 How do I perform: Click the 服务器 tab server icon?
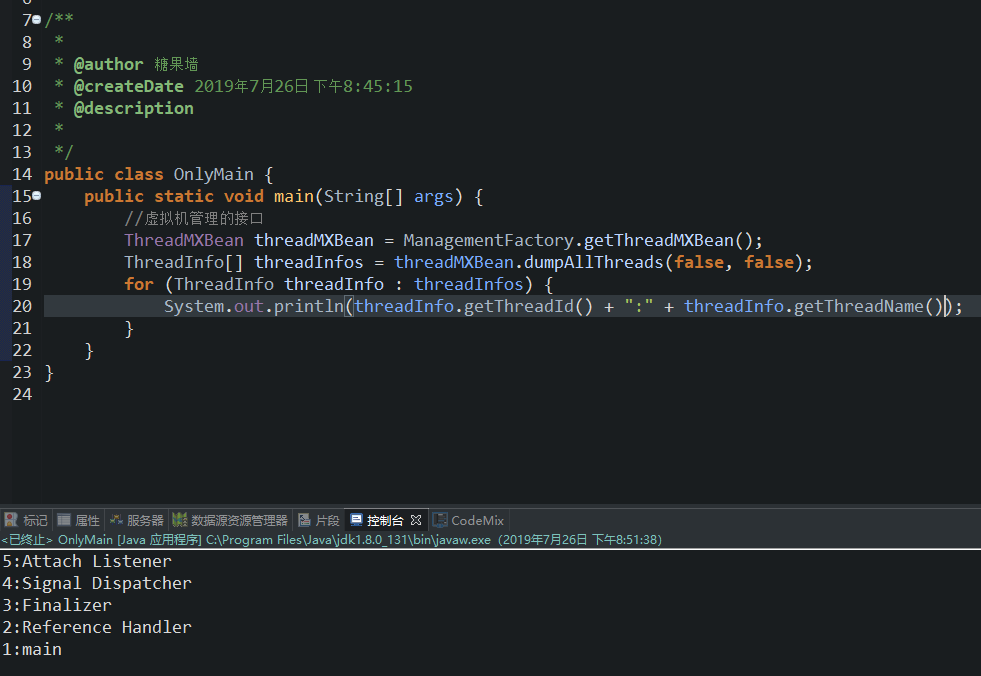tap(116, 520)
